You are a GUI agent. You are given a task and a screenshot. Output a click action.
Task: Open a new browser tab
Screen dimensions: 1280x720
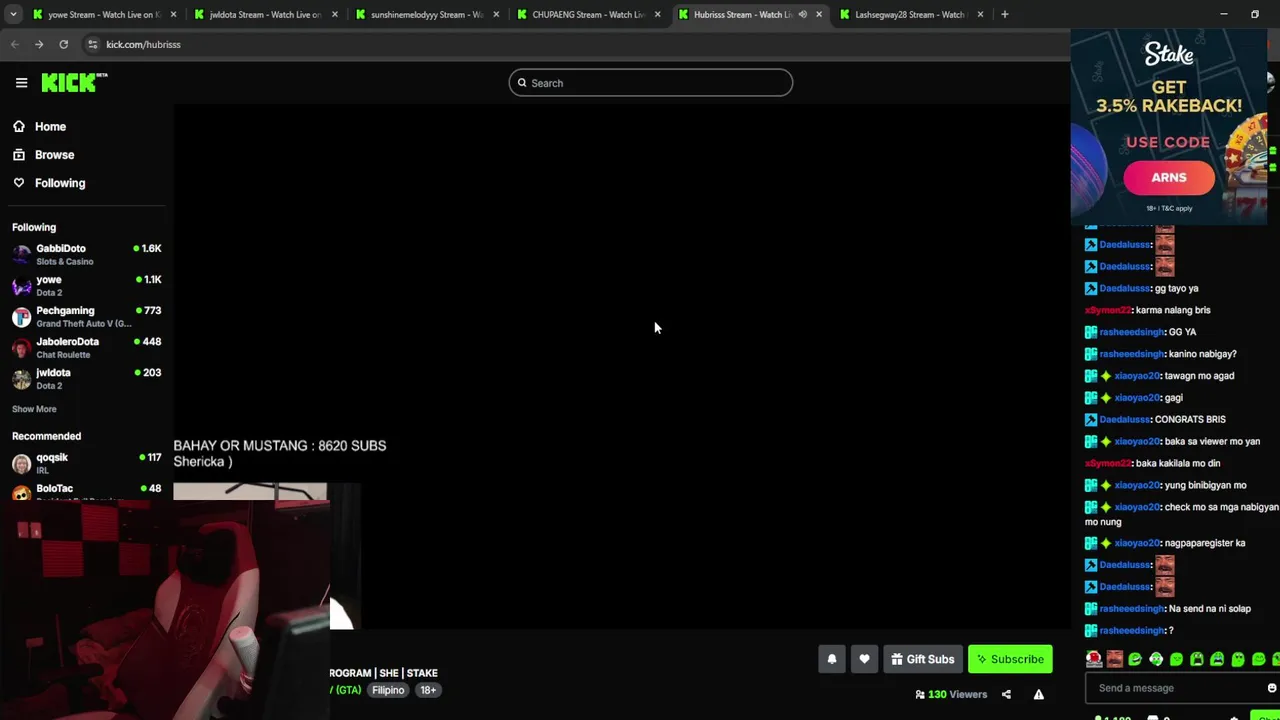coord(1004,14)
